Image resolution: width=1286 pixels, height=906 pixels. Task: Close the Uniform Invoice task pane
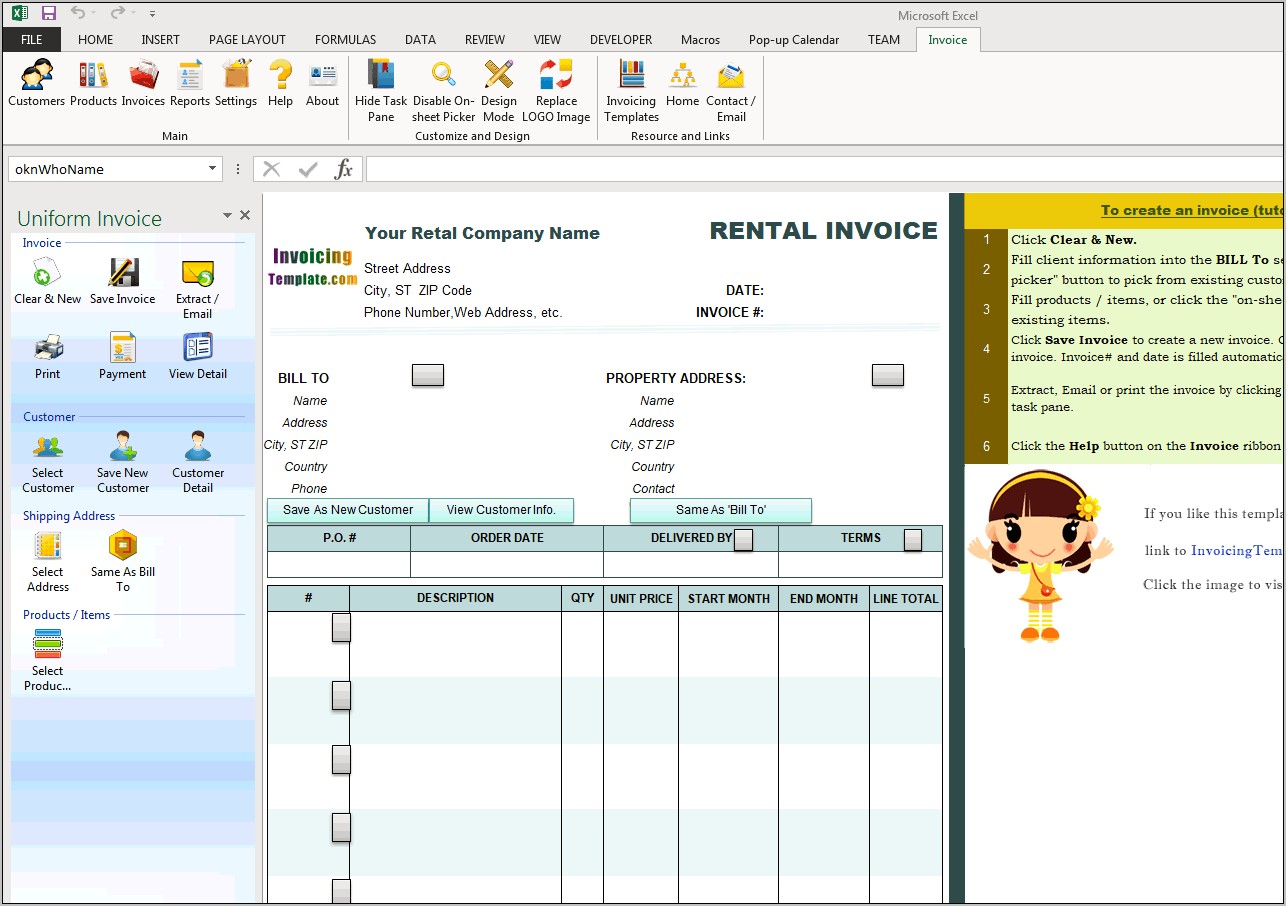245,215
